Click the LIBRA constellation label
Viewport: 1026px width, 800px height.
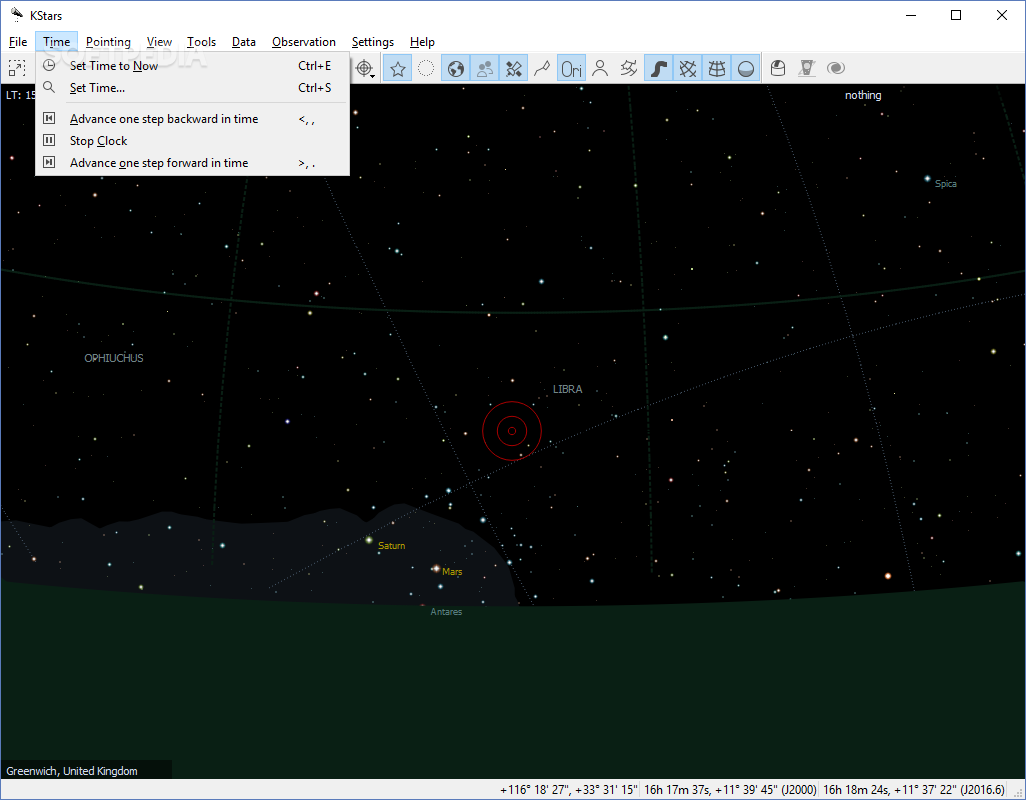[x=567, y=389]
